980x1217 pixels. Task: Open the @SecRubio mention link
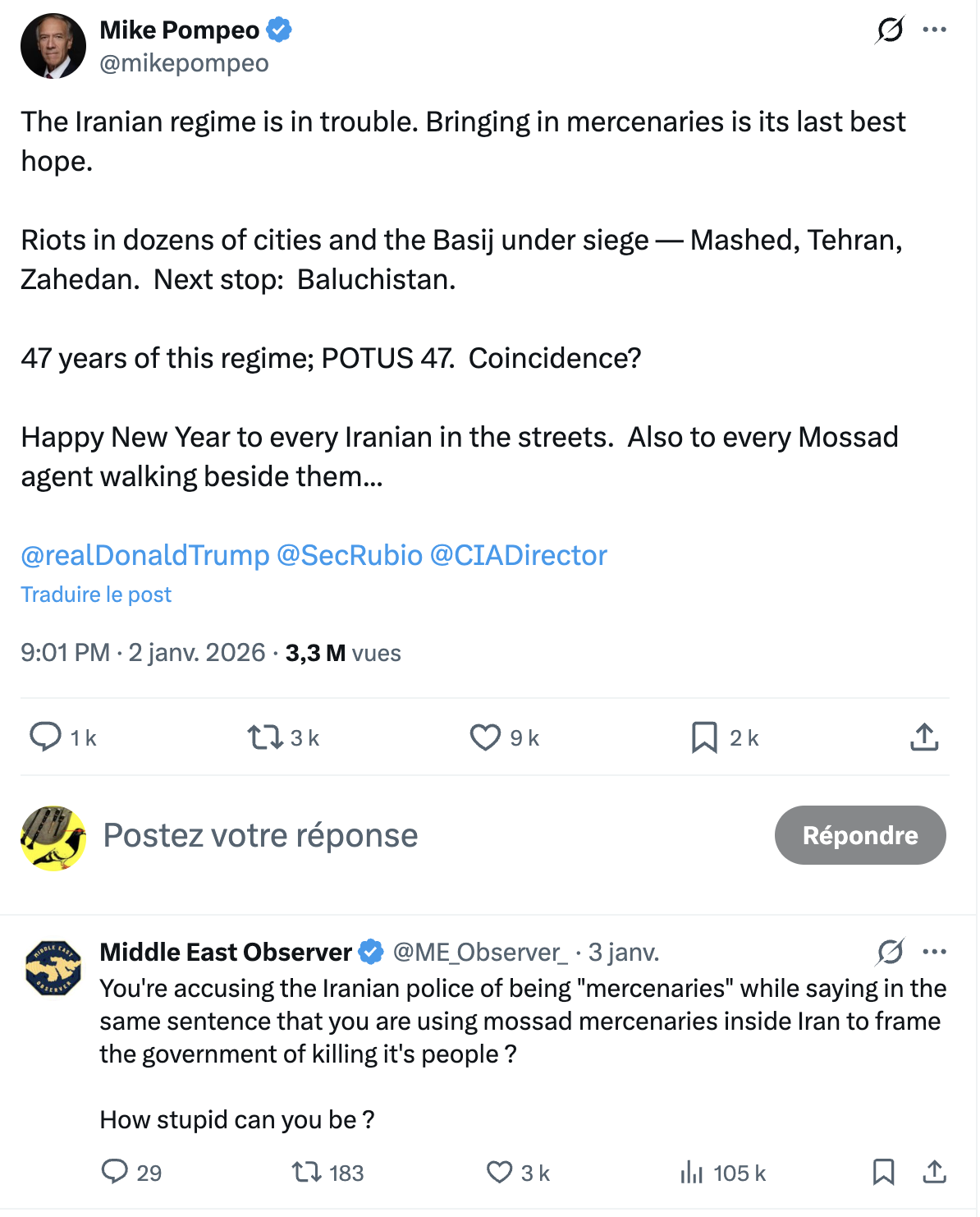point(350,555)
